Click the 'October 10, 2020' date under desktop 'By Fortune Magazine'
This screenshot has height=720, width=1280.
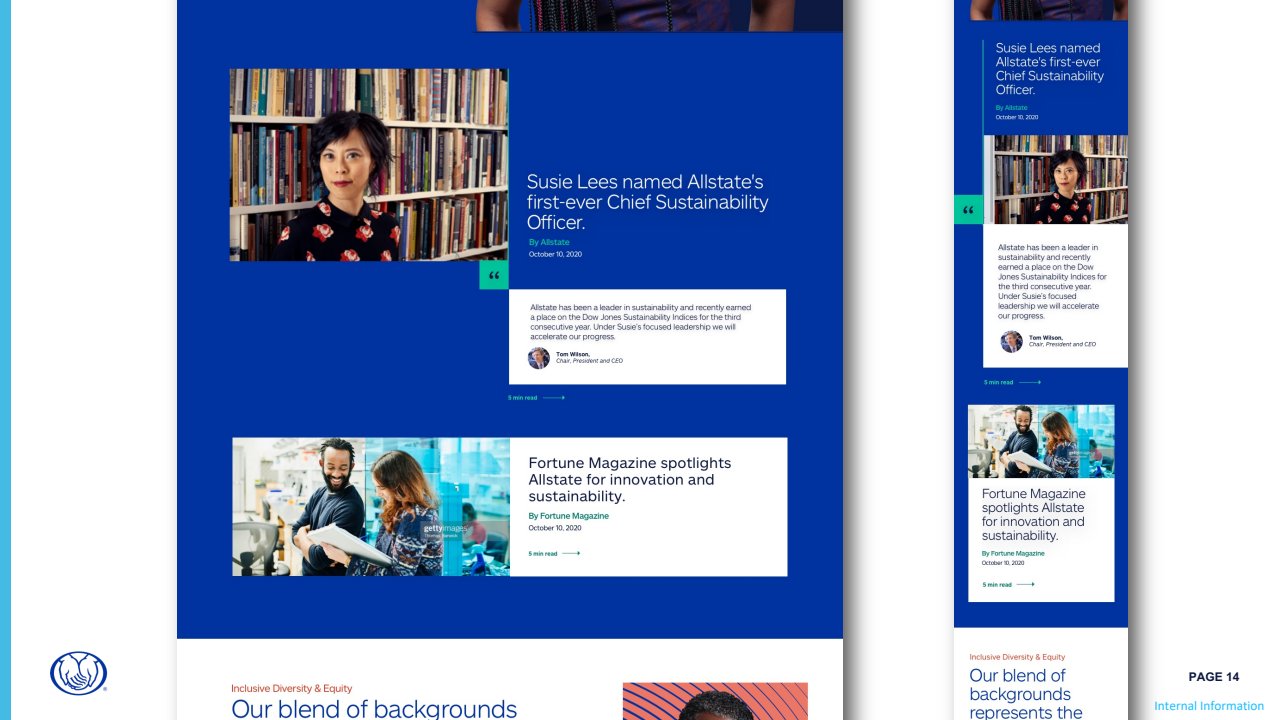[555, 527]
